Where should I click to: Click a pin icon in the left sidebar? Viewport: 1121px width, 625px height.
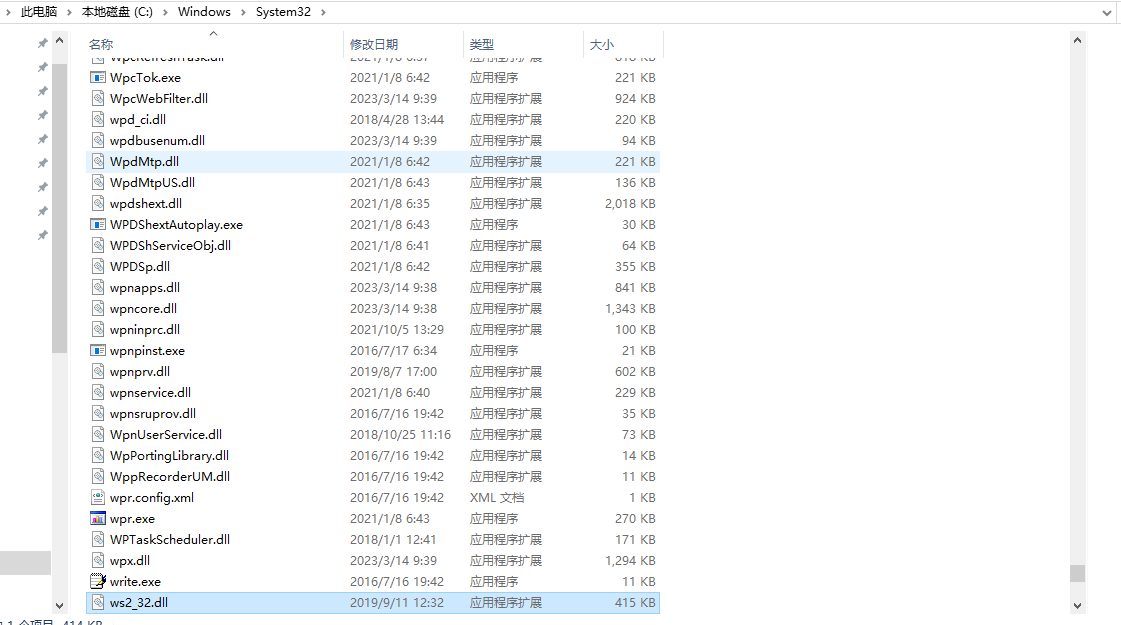(41, 42)
